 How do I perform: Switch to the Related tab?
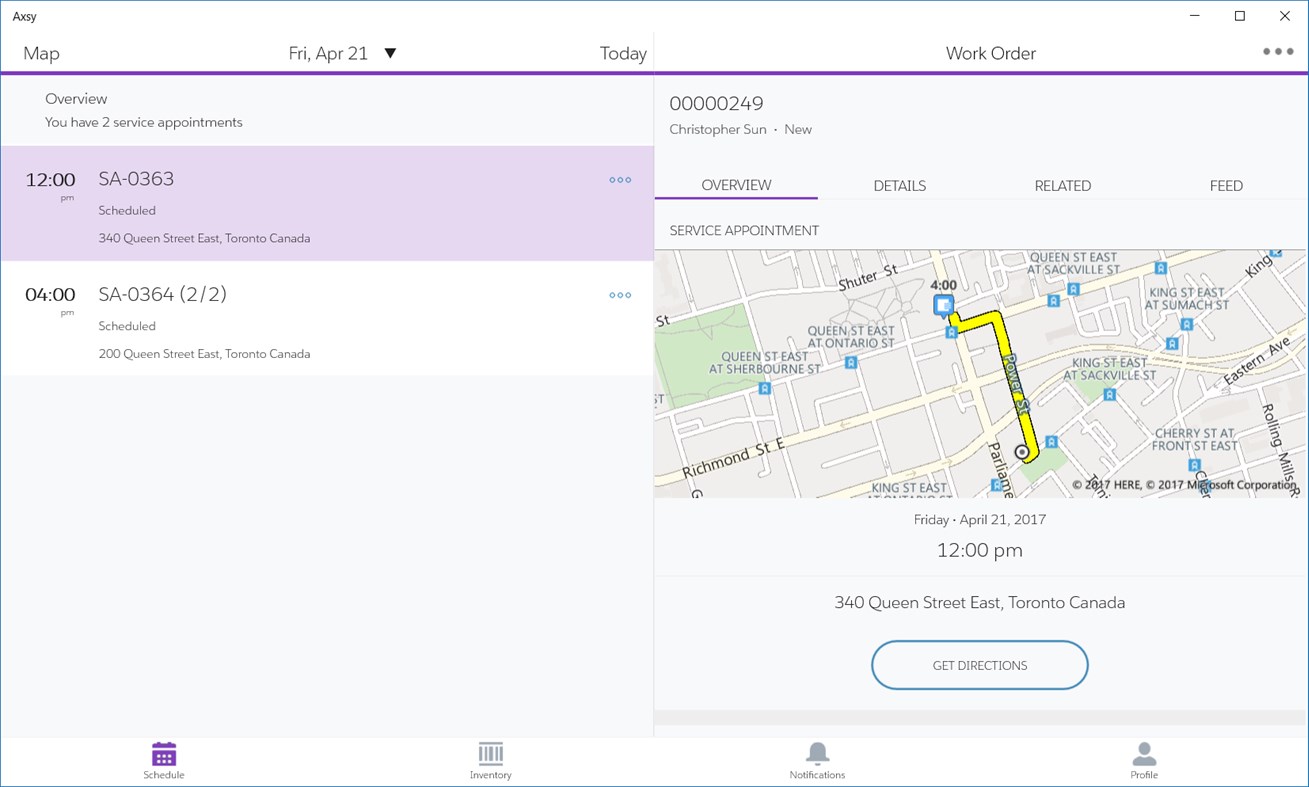pos(1063,185)
